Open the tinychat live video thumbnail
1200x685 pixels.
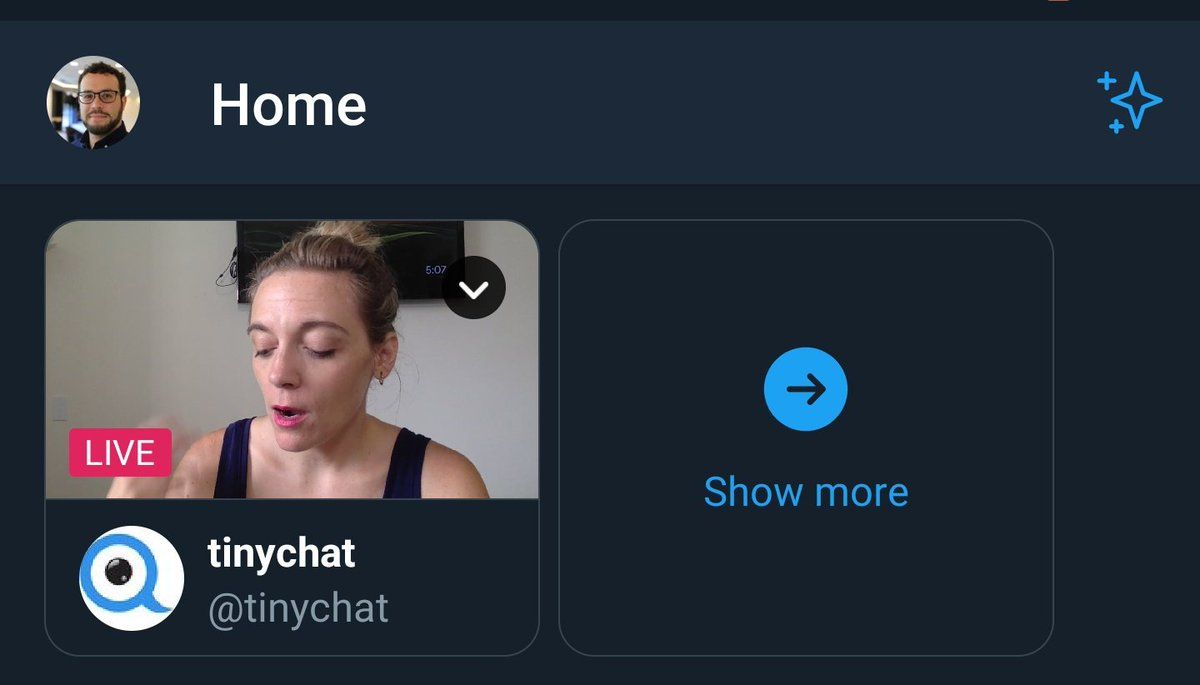coord(292,359)
